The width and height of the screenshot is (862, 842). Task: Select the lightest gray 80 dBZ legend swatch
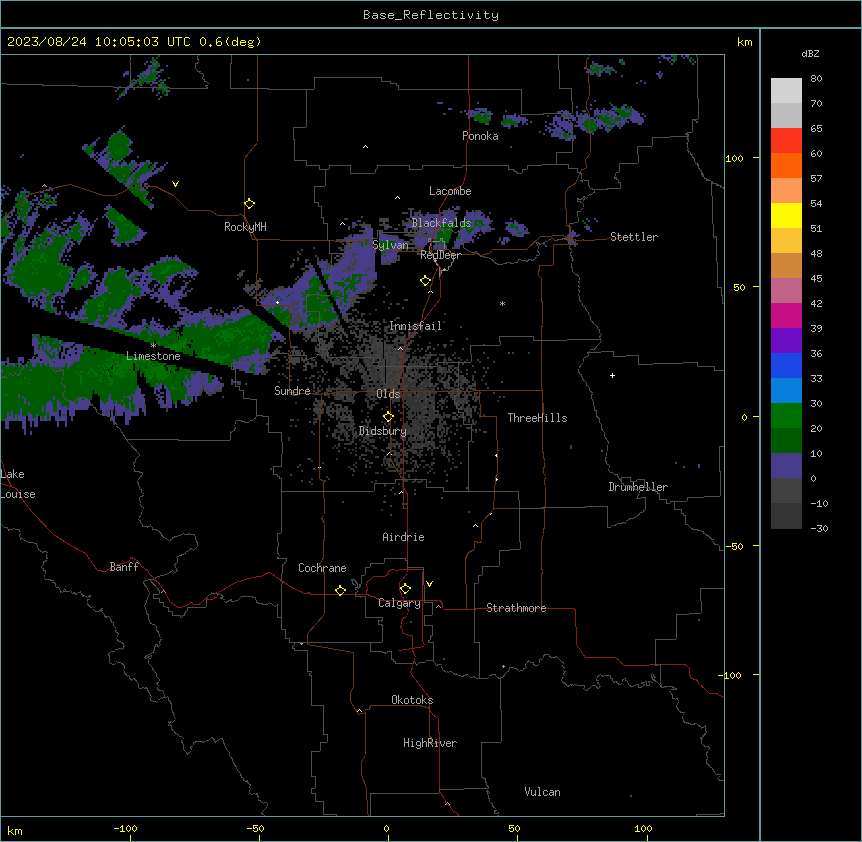786,90
